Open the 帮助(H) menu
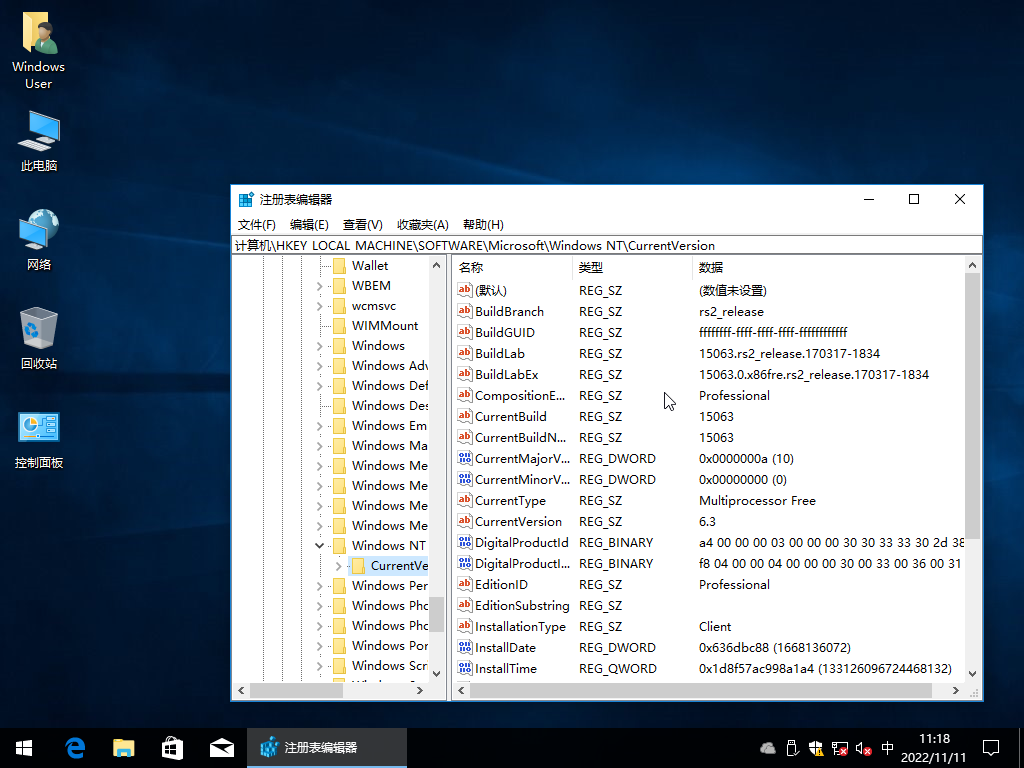Image resolution: width=1024 pixels, height=768 pixels. coord(483,225)
